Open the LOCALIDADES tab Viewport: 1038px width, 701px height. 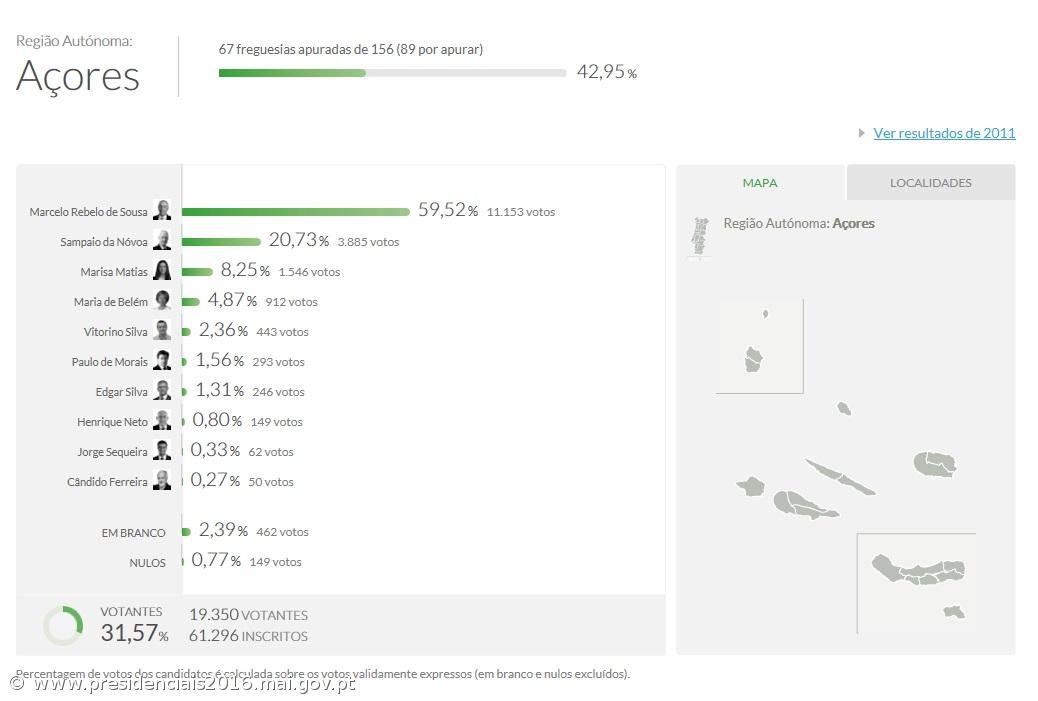[x=930, y=183]
